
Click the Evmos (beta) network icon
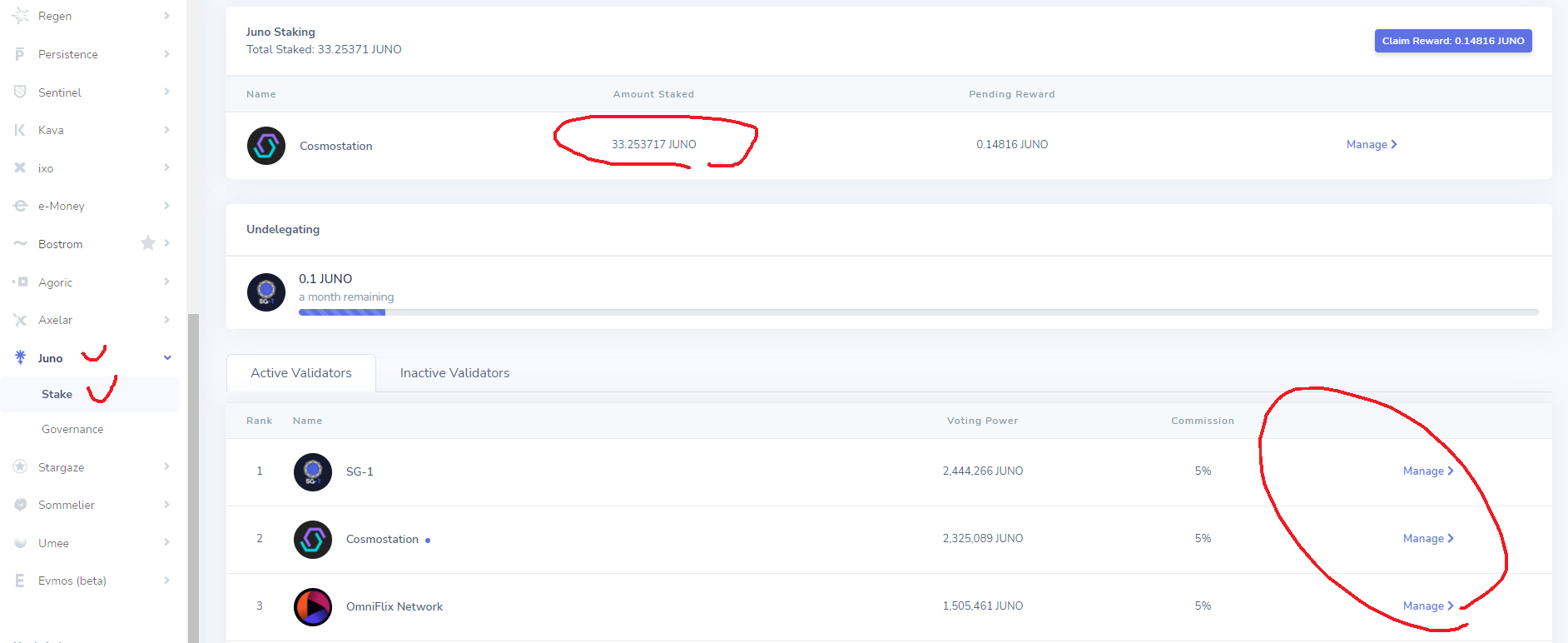[x=20, y=581]
